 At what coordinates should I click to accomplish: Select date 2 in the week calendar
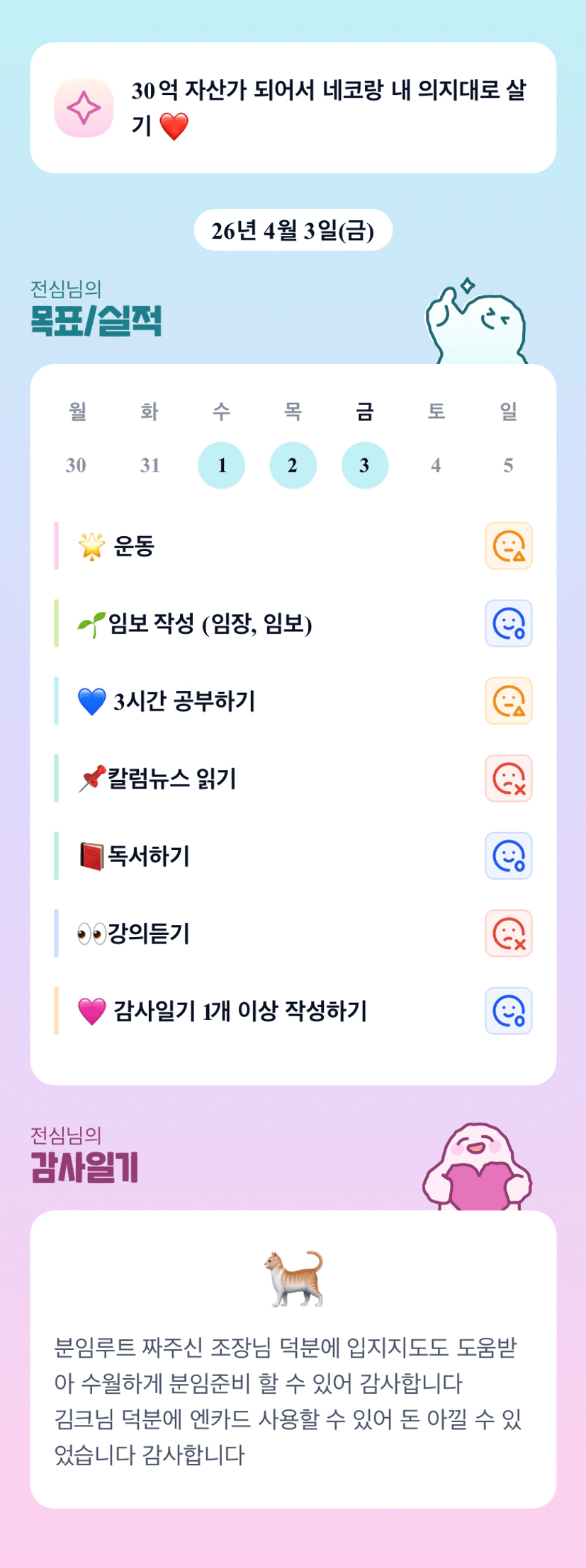point(293,465)
